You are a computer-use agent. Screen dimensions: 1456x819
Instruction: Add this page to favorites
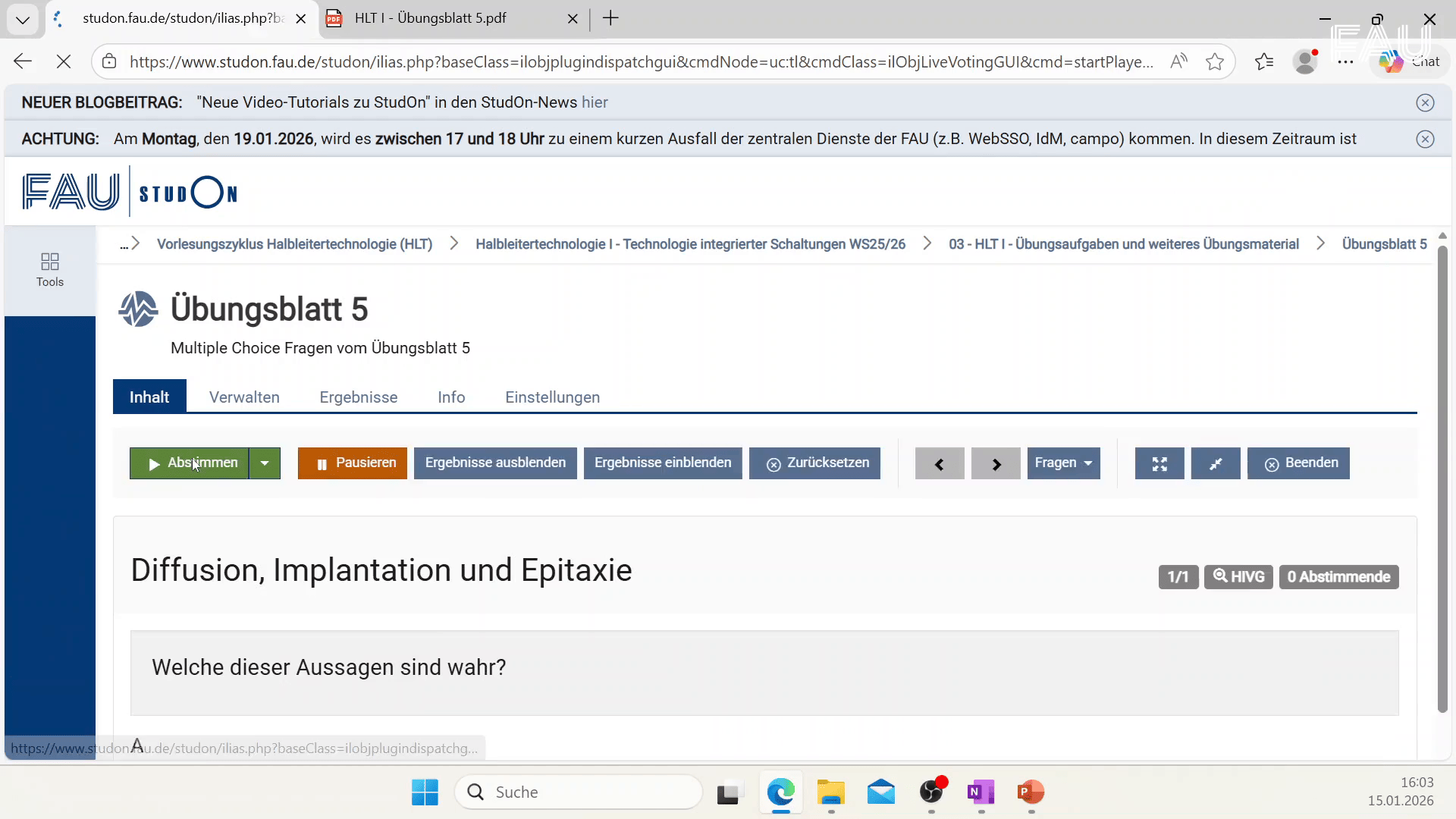pyautogui.click(x=1216, y=61)
